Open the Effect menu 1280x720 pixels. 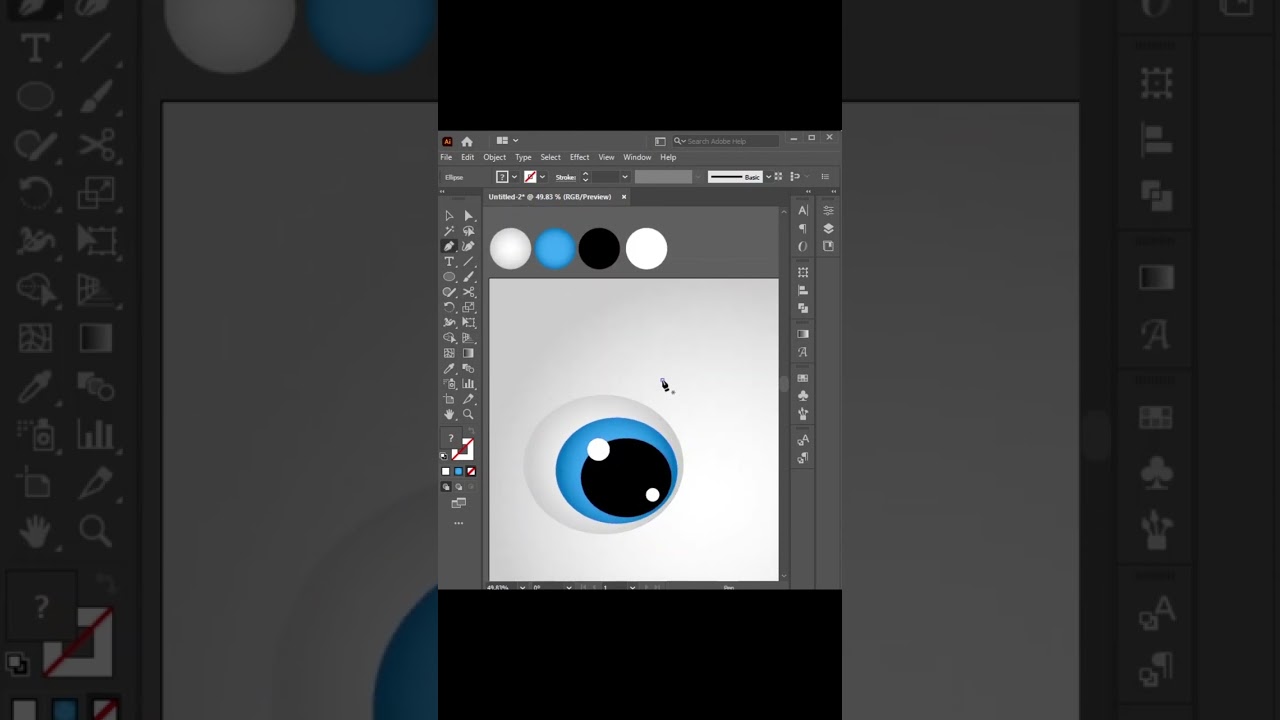coord(580,157)
